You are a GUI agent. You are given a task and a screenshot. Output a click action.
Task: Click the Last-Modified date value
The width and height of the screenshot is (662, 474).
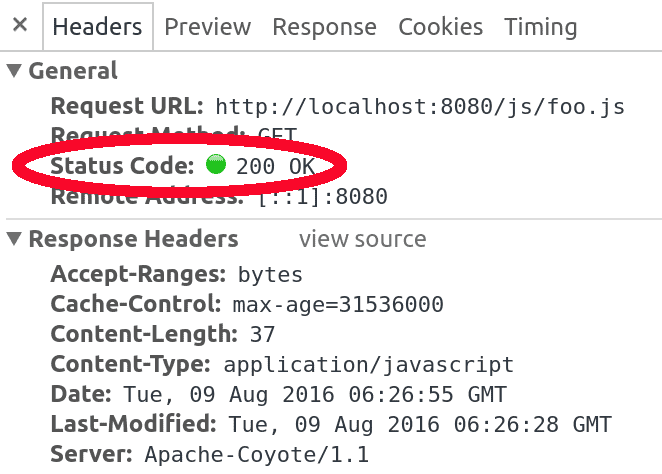[x=420, y=424]
